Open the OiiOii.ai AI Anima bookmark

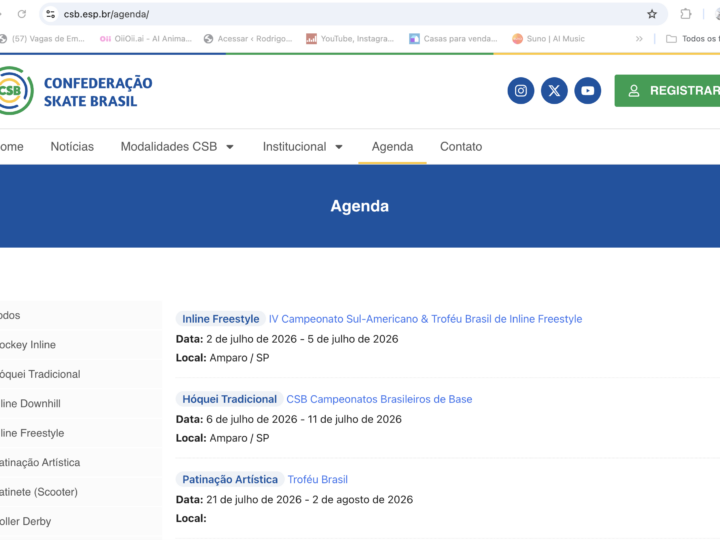coord(146,39)
